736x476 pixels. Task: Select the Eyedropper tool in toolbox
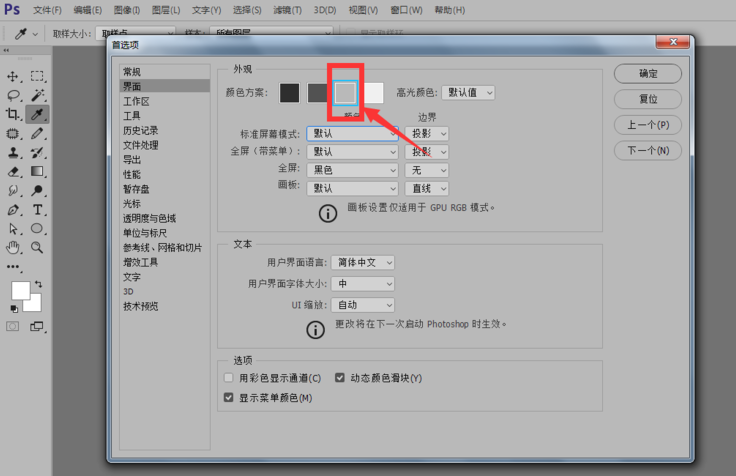[37, 114]
